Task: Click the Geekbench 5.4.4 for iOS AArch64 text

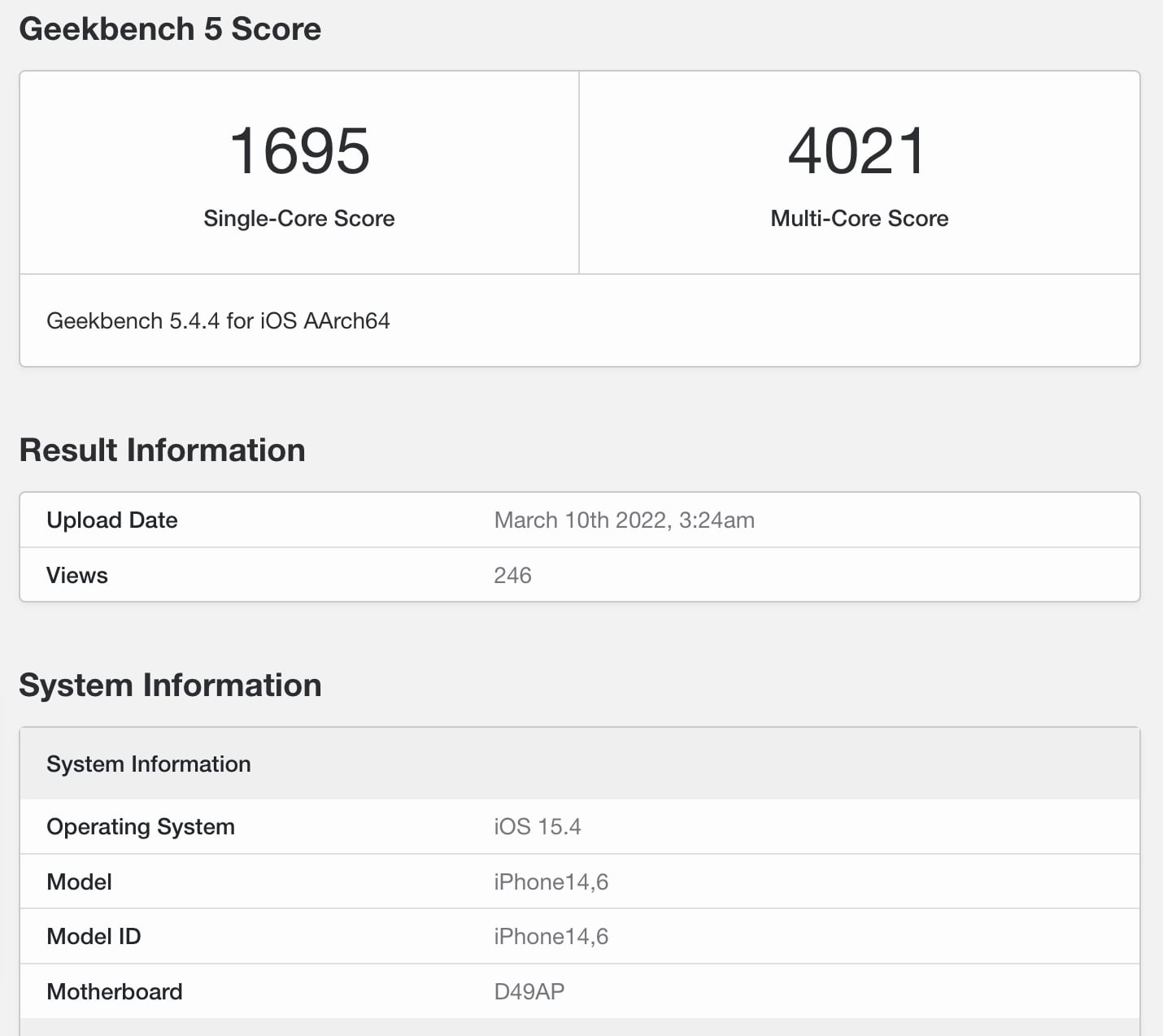Action: click(218, 320)
